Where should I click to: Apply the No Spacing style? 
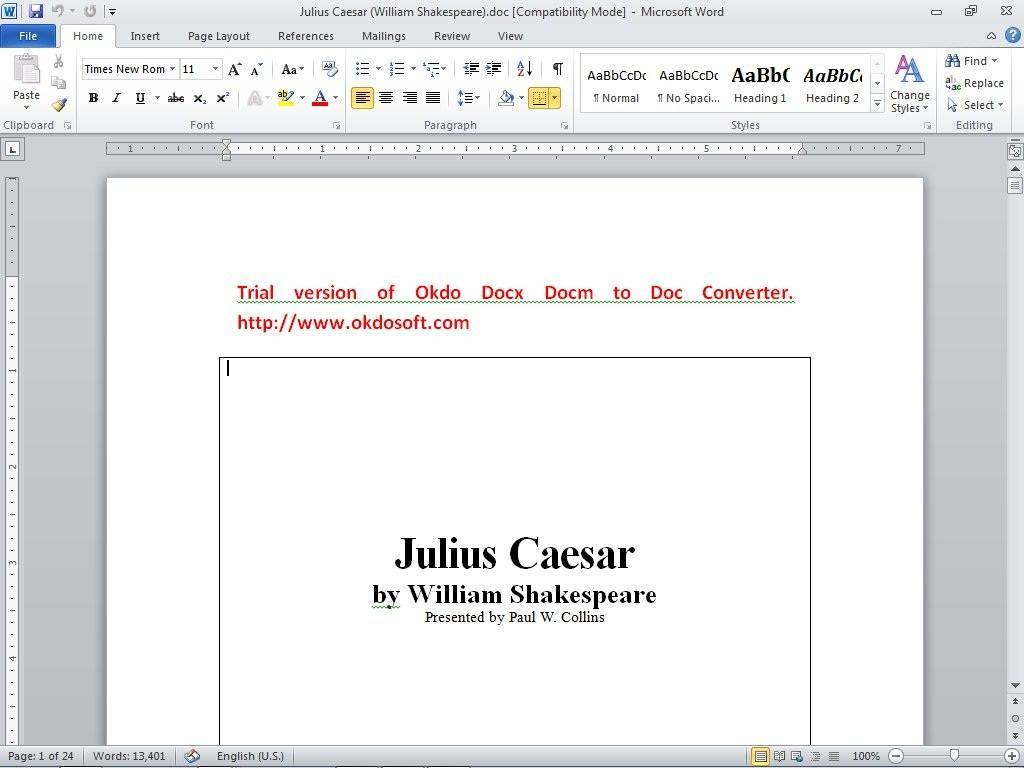(x=688, y=84)
